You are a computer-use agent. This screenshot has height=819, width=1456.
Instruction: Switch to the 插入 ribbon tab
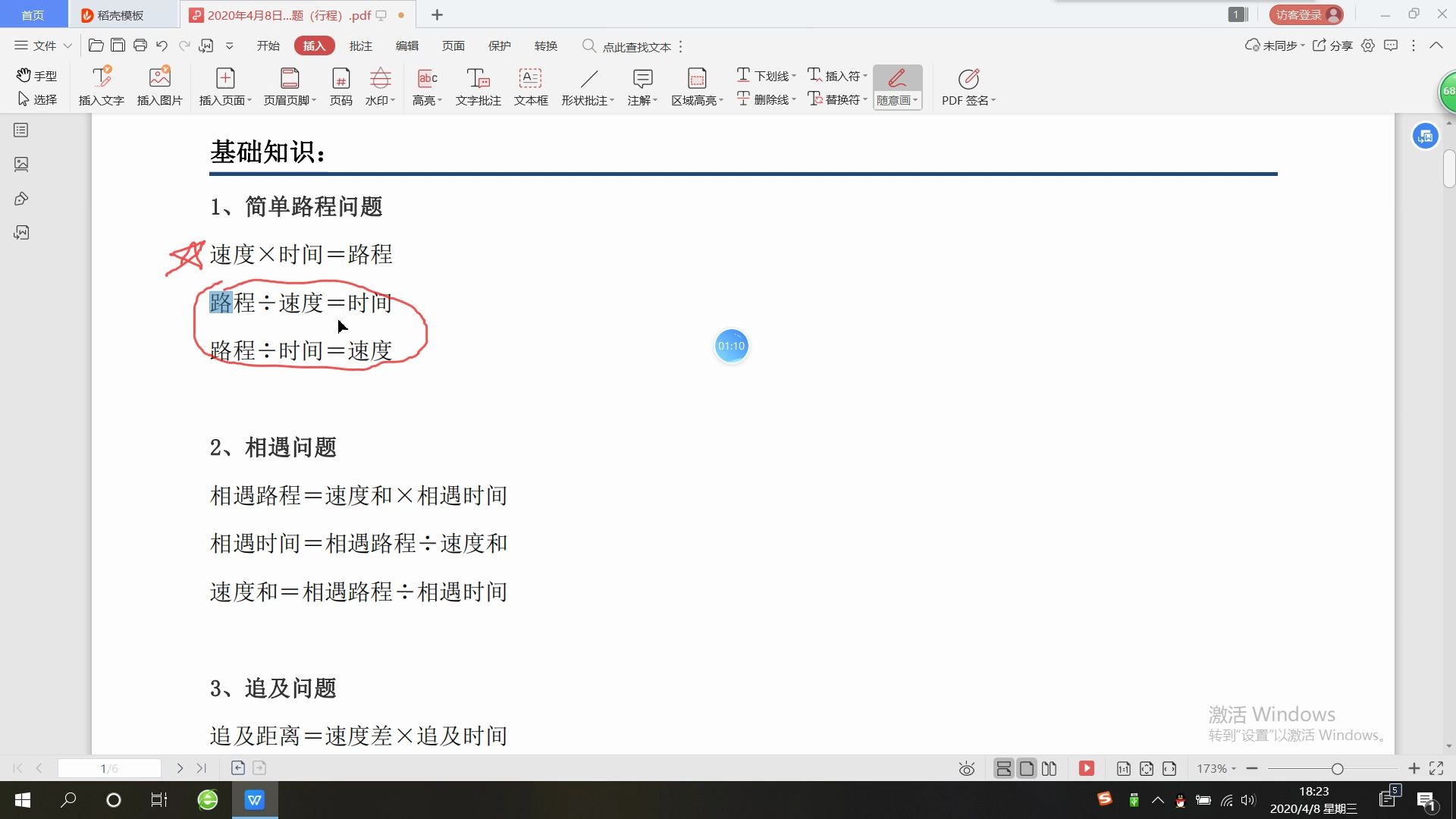pyautogui.click(x=314, y=45)
